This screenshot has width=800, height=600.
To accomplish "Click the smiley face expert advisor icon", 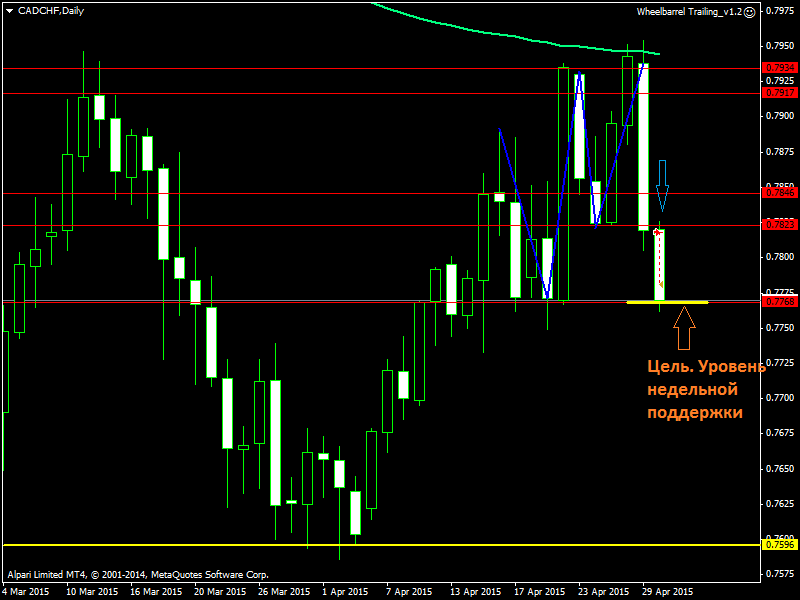I will (x=749, y=12).
